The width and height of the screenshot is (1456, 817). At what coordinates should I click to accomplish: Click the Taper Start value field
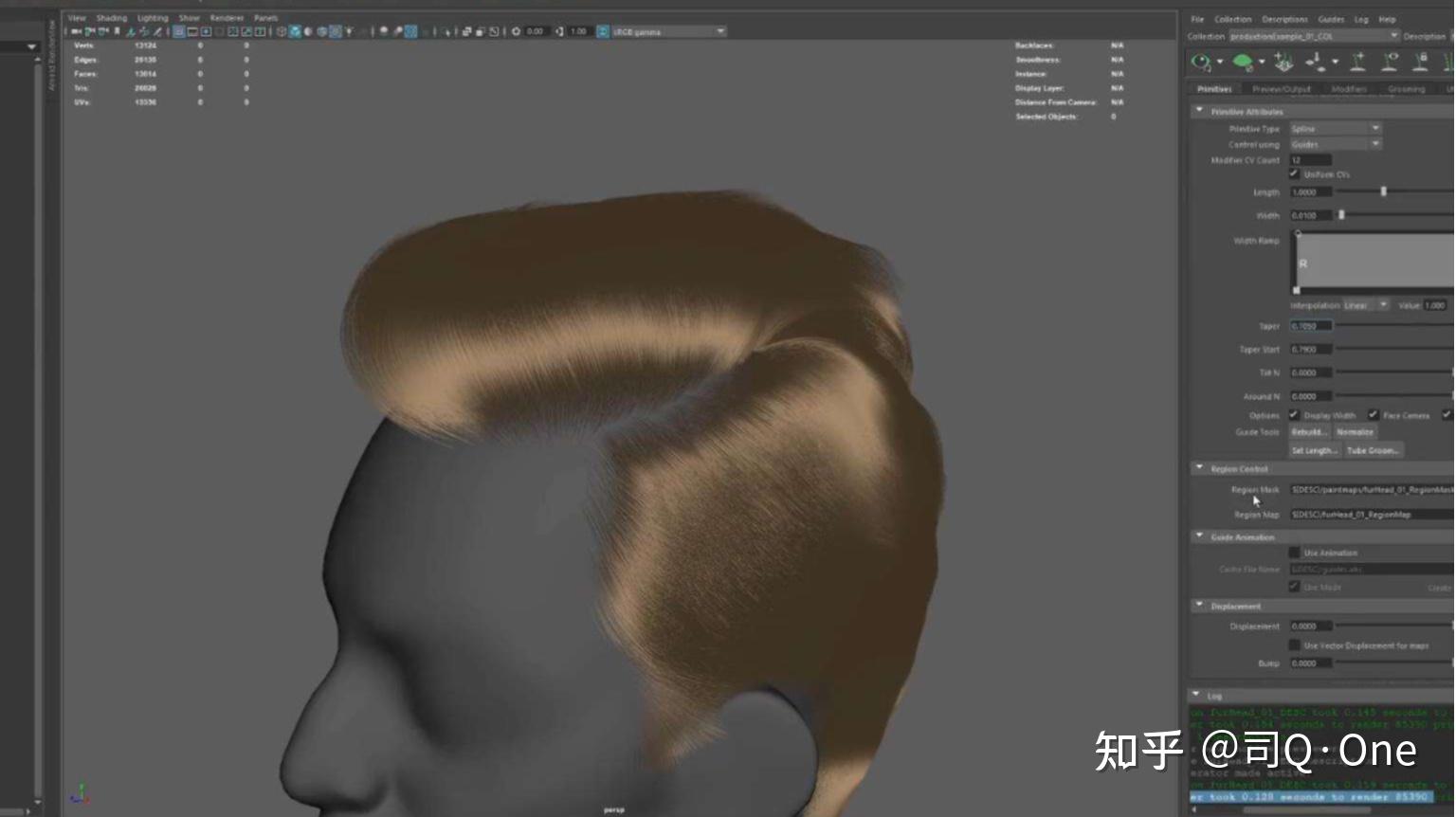click(1311, 350)
